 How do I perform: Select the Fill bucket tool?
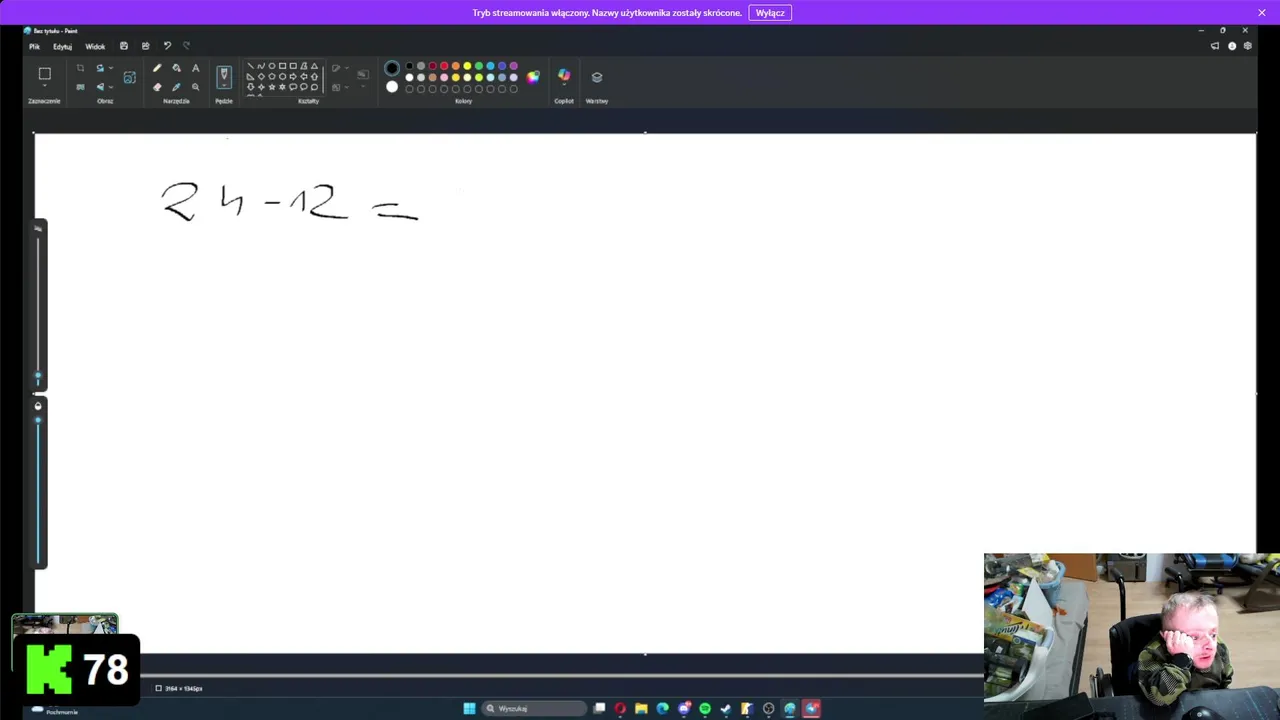[176, 68]
